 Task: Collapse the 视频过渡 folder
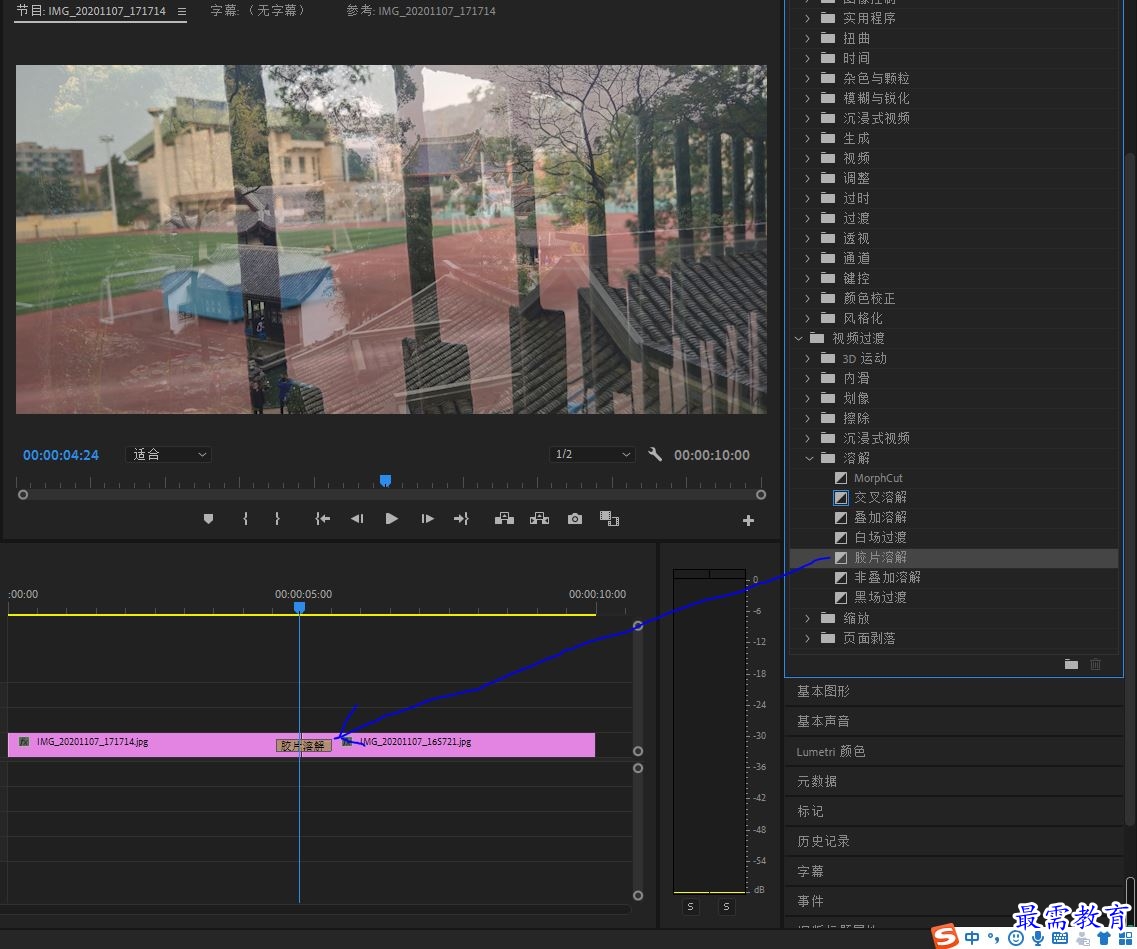tap(798, 339)
